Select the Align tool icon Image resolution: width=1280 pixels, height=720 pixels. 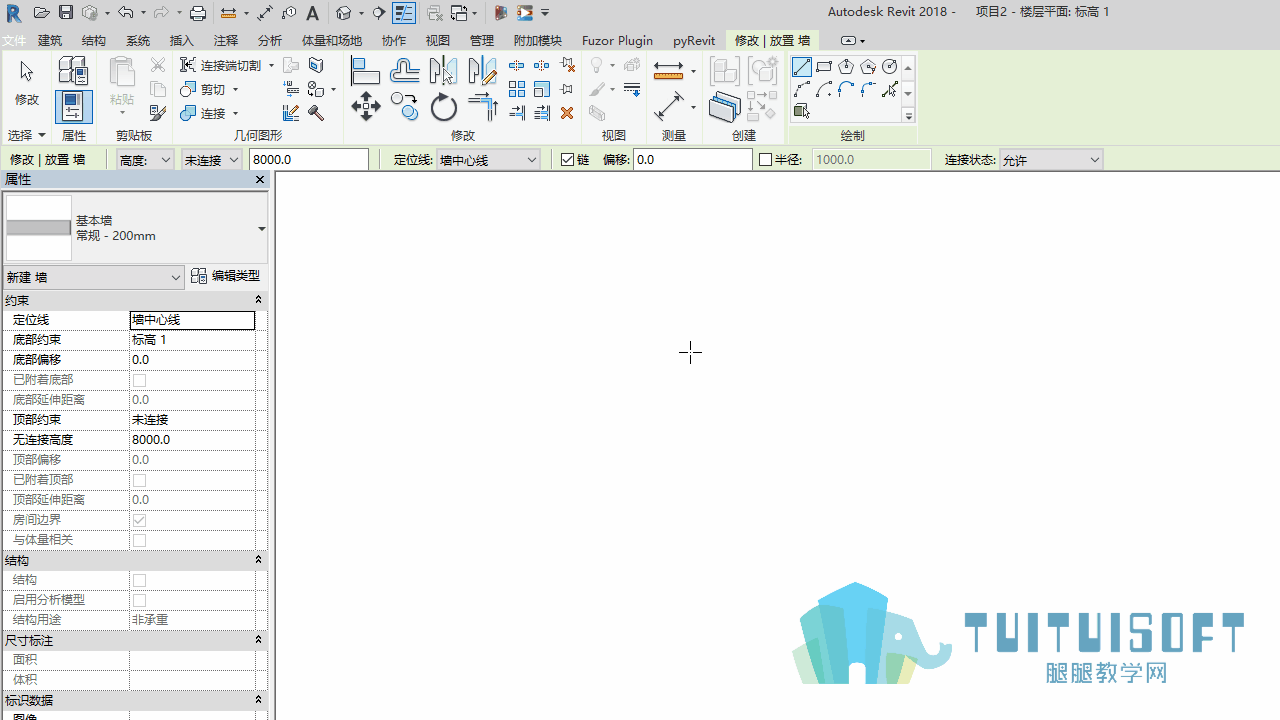coord(366,70)
